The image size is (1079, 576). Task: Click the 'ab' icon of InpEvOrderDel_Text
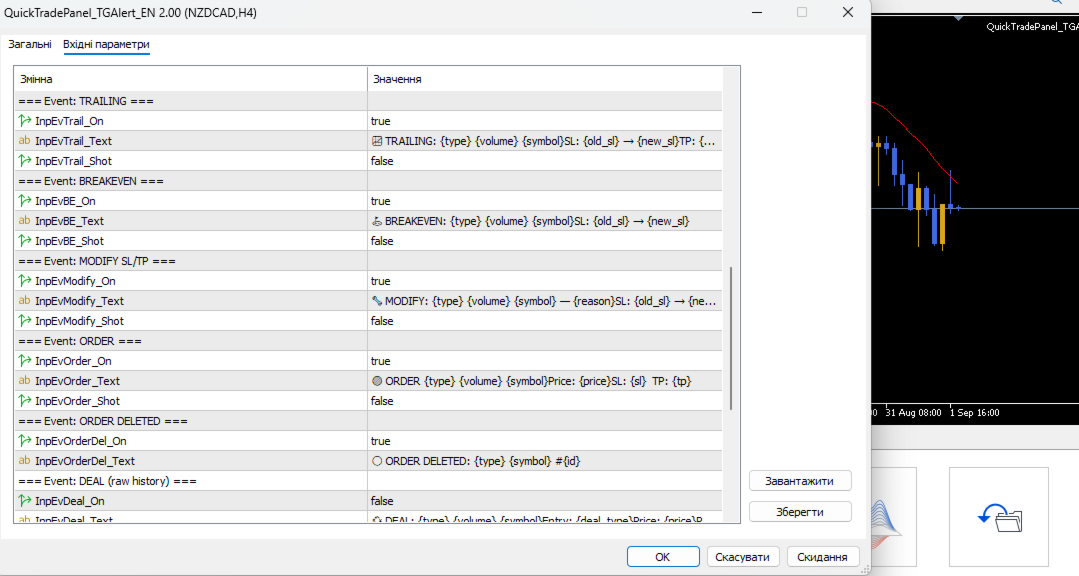pos(25,460)
